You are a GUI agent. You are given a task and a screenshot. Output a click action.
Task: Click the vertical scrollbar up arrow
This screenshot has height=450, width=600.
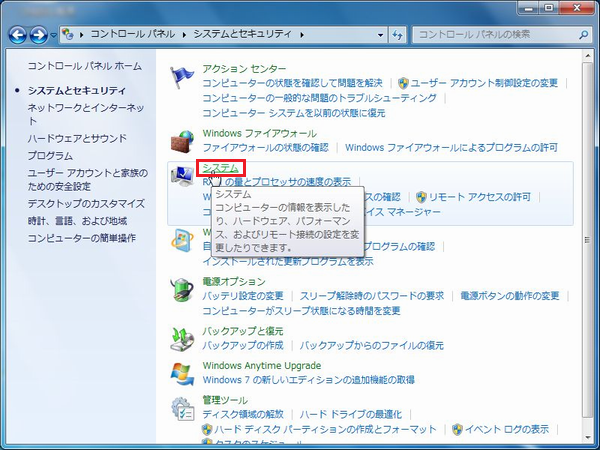click(x=587, y=56)
